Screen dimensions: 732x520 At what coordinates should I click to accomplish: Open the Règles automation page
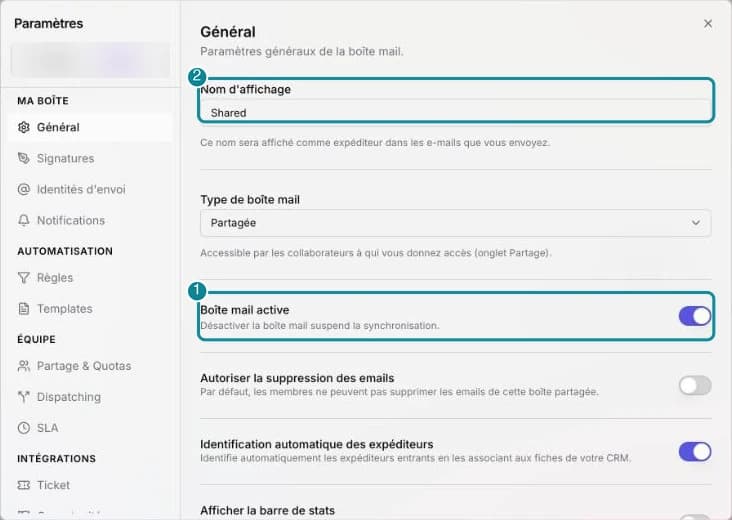(91, 278)
